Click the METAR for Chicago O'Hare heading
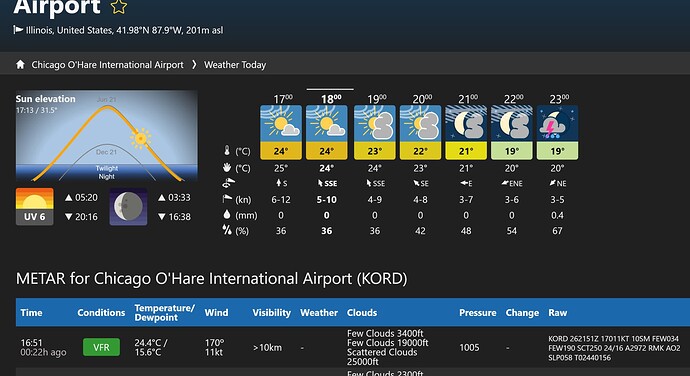Screen dimensions: 690x376 pyautogui.click(x=212, y=278)
